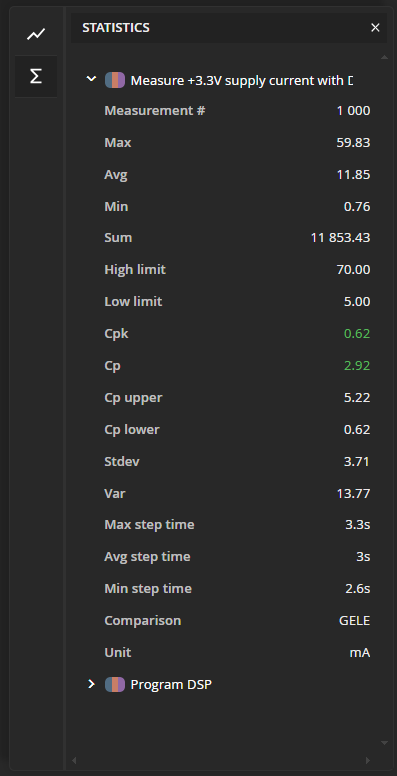Collapse the Measure +3.3V supply current step
Viewport: 397px width, 776px height.
[91, 79]
